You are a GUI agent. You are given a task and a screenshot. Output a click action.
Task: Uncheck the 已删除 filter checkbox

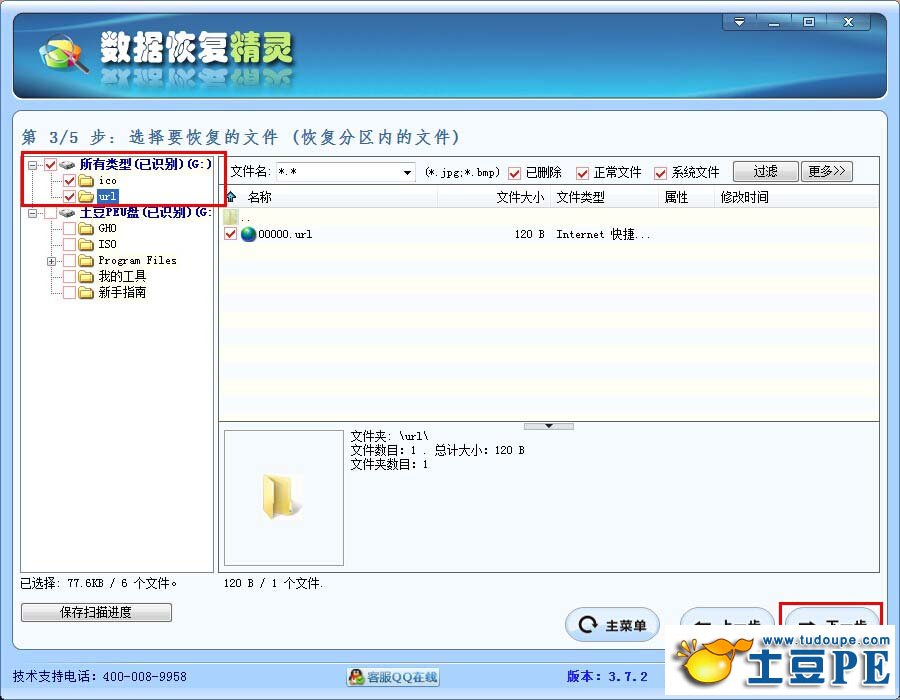[x=515, y=173]
